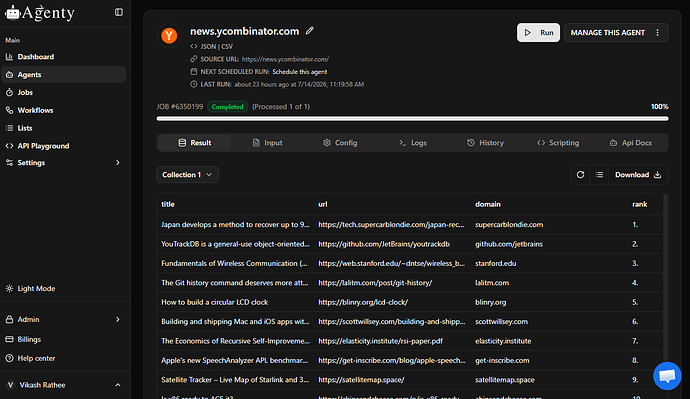Click the Satellite Tracker title cell
The width and height of the screenshot is (690, 399).
(235, 379)
